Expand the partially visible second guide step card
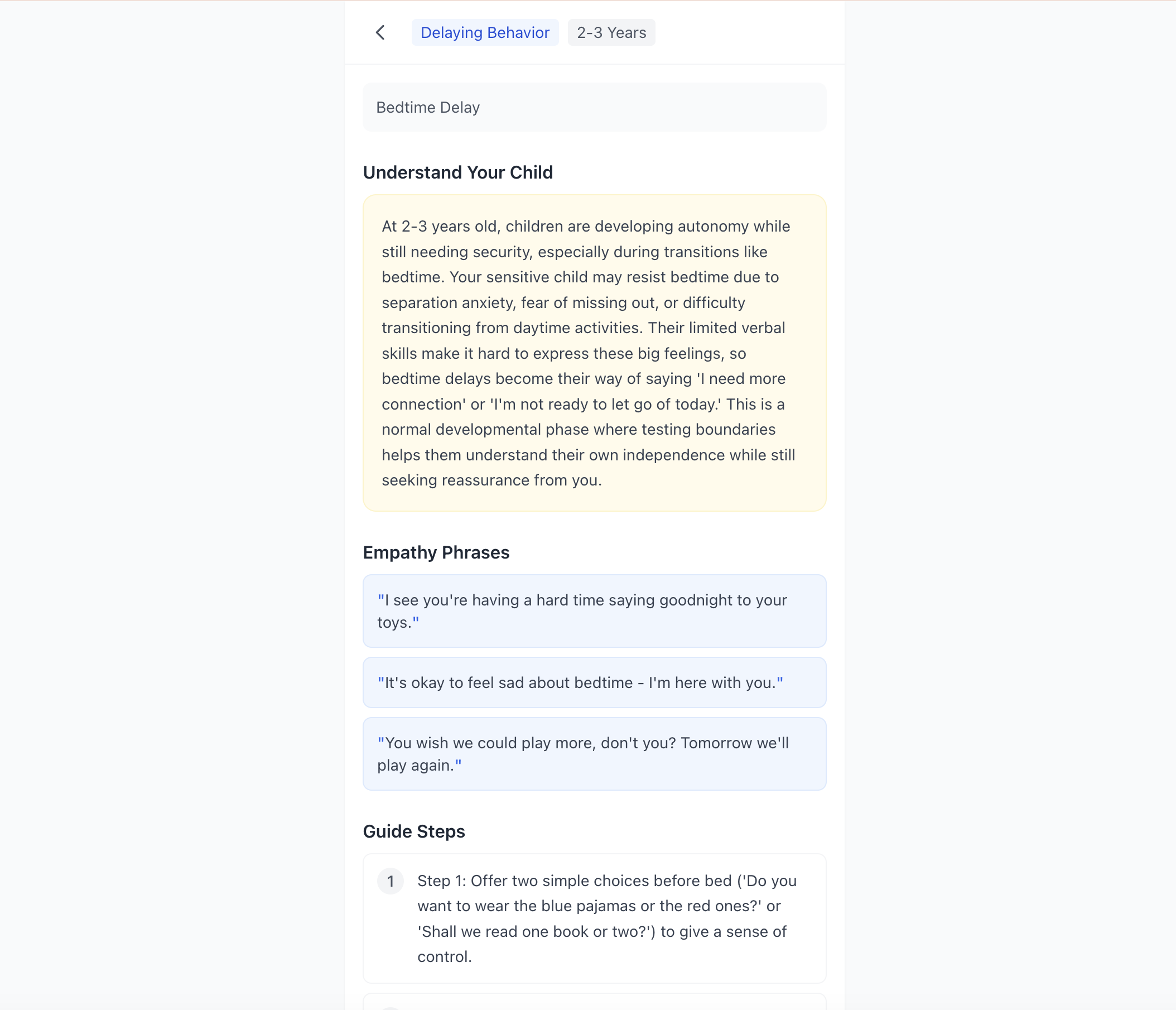The height and width of the screenshot is (1010, 1176). 594,1003
